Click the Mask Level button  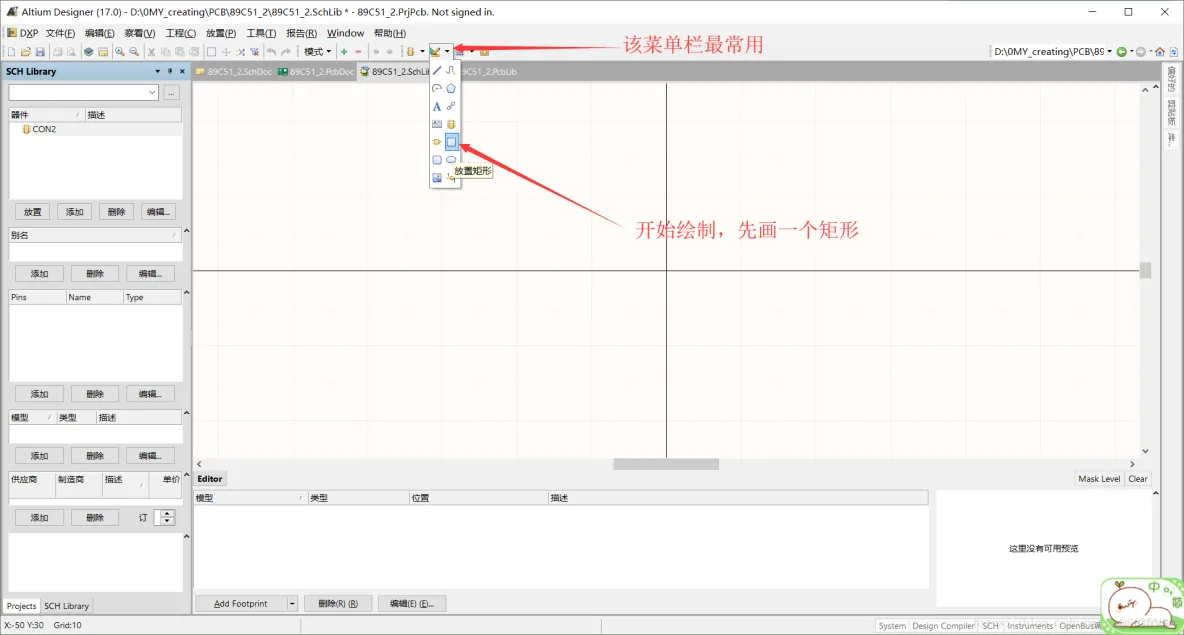point(1099,479)
